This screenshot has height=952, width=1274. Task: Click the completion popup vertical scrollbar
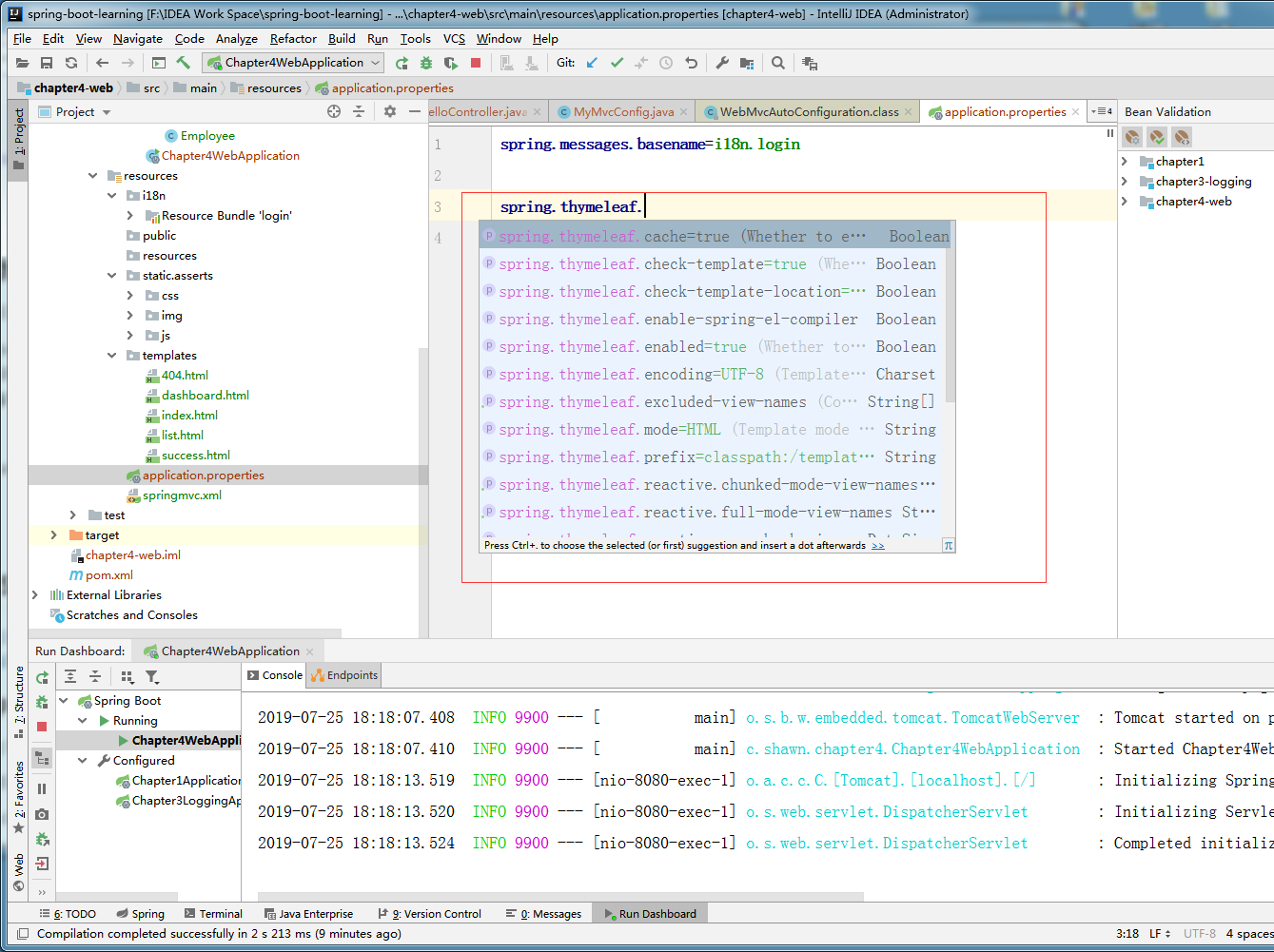(x=950, y=314)
